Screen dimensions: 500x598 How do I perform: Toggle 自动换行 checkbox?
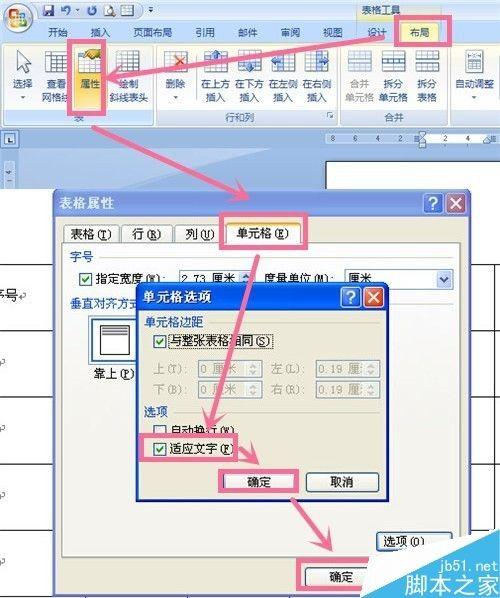pos(159,430)
